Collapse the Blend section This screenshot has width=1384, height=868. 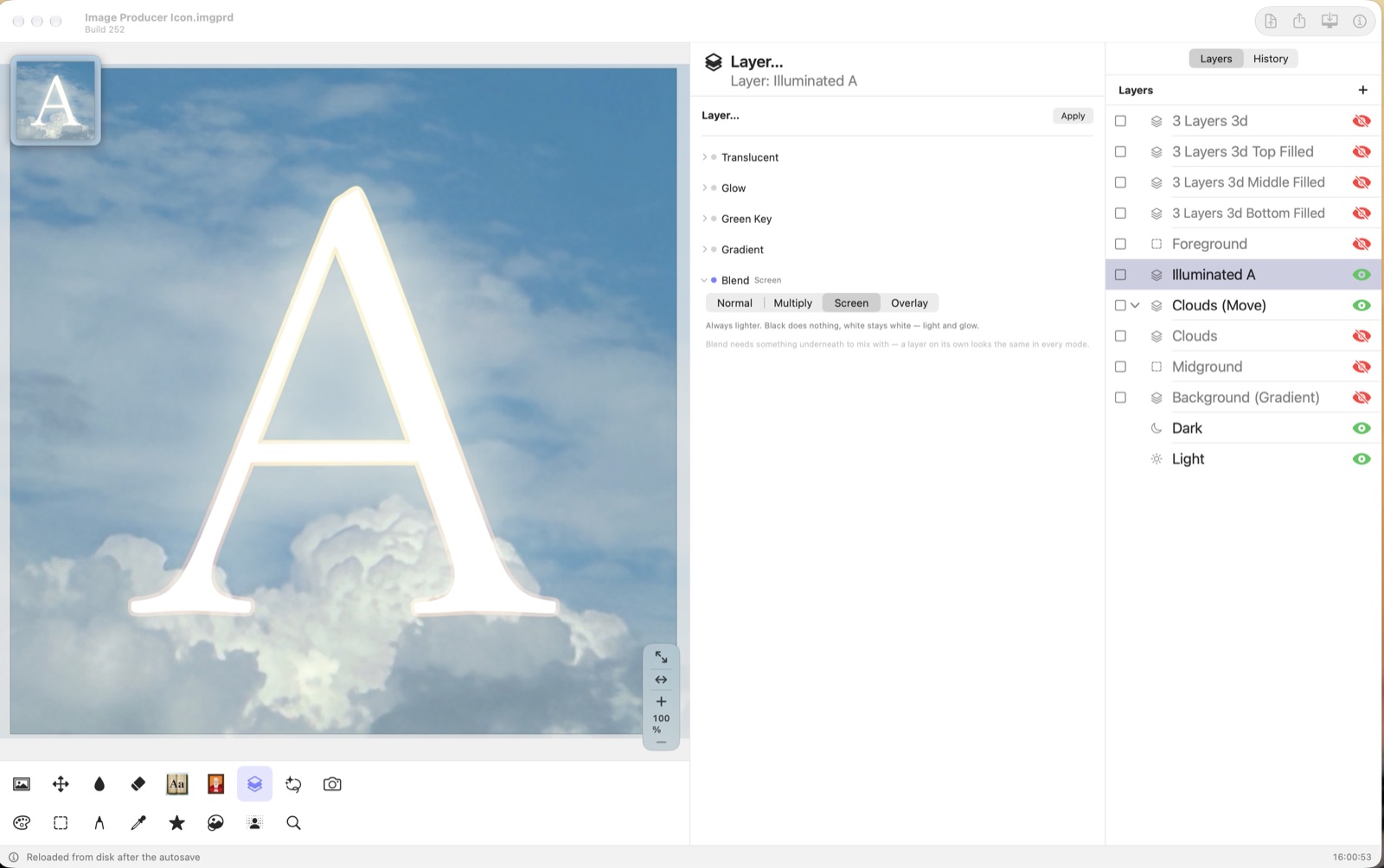[704, 280]
